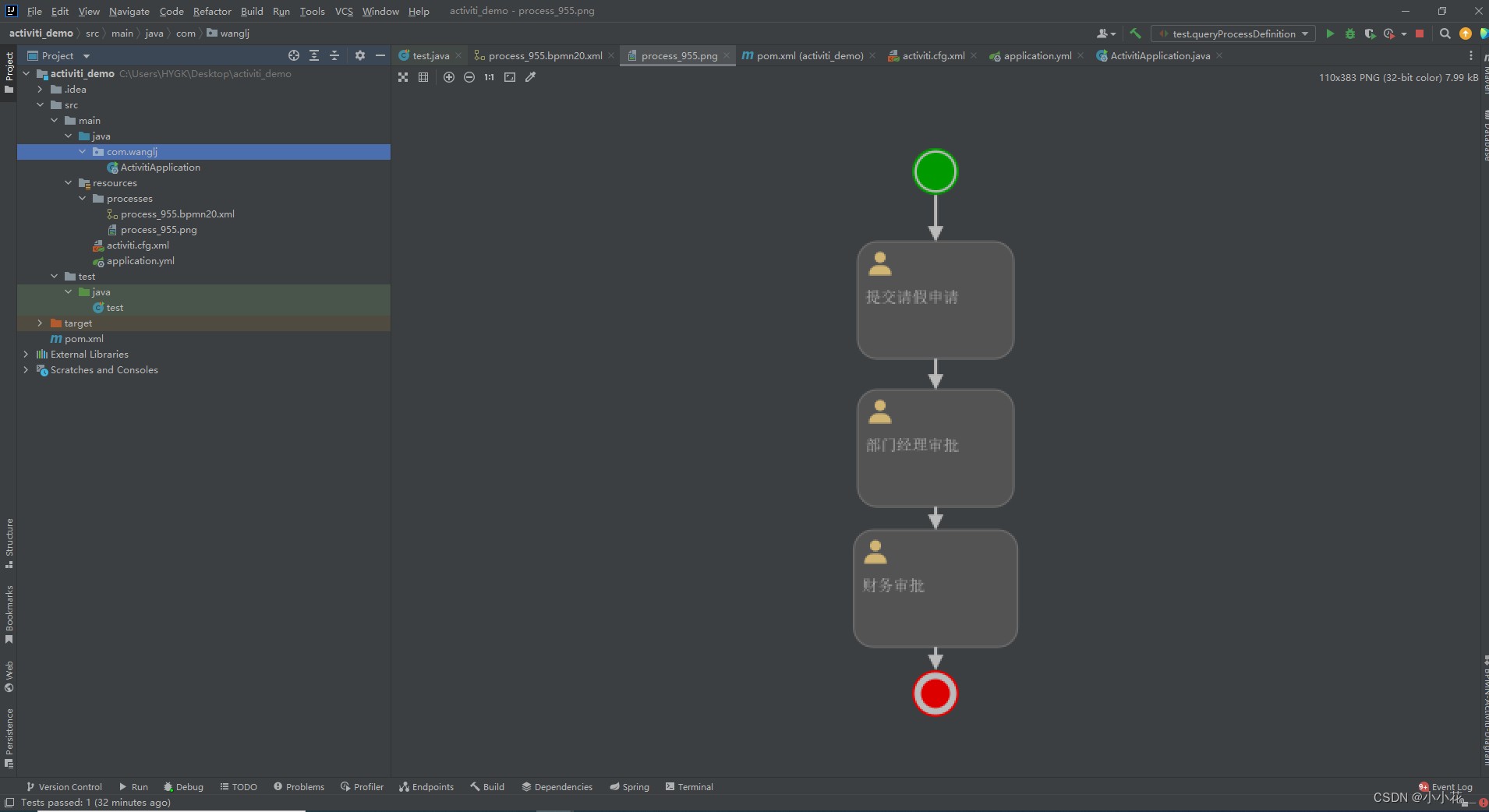
Task: Fit the image to the window
Action: (511, 77)
